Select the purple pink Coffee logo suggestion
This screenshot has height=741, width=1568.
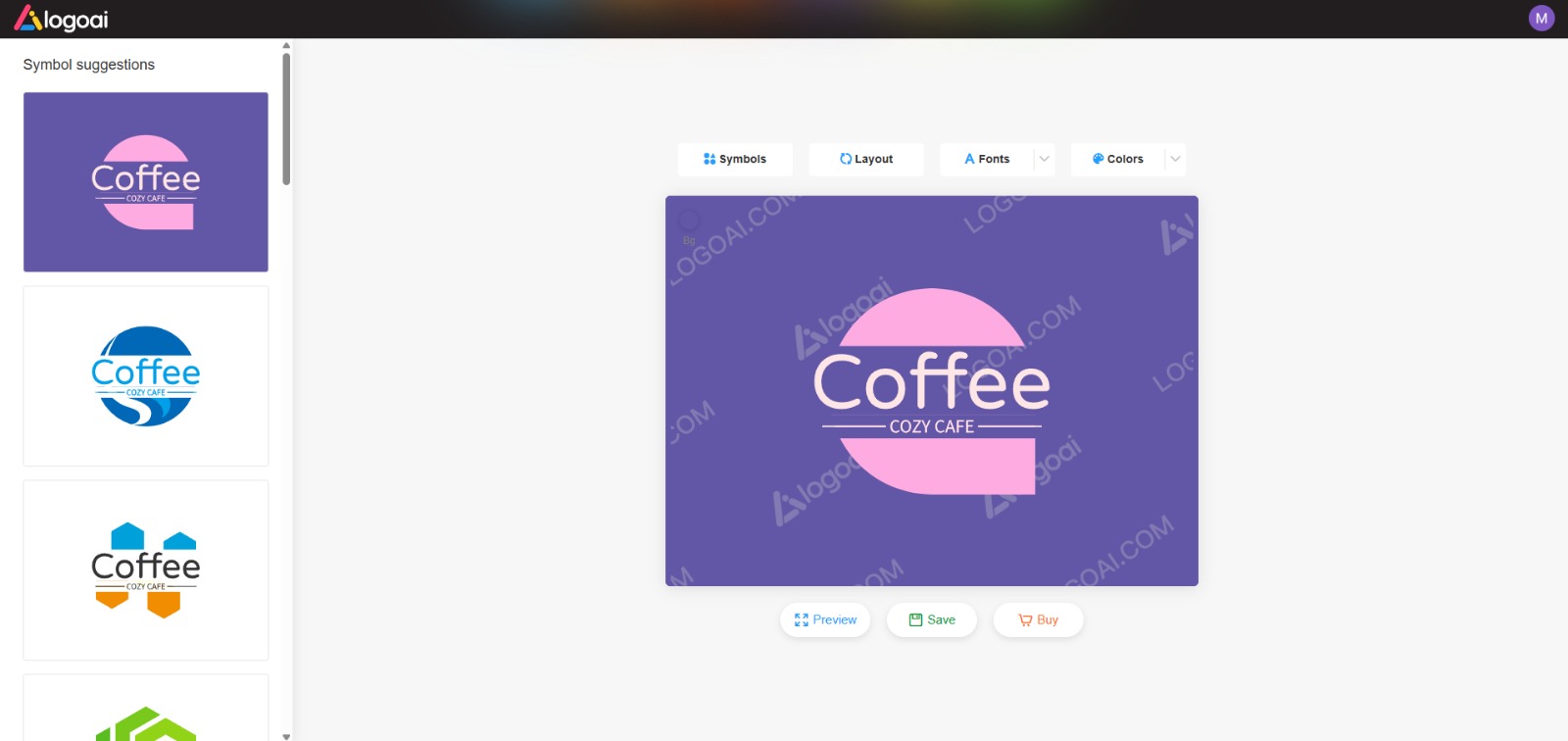[146, 182]
